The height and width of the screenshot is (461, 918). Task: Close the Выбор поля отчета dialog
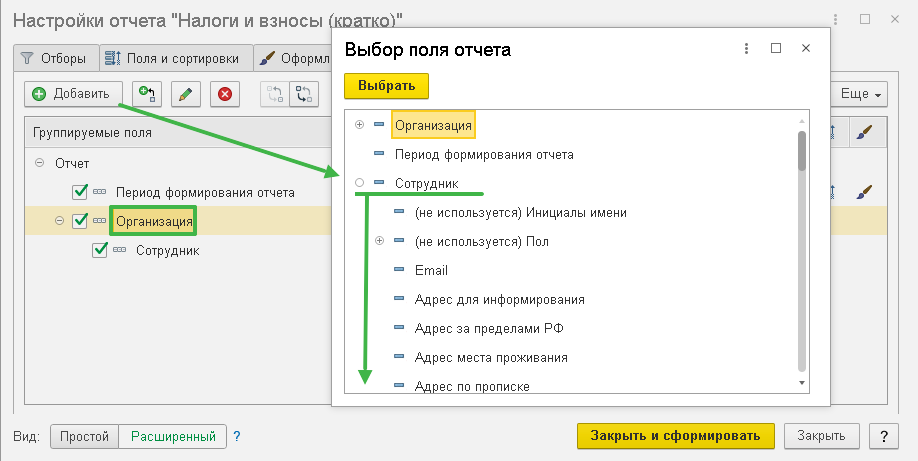tap(806, 49)
